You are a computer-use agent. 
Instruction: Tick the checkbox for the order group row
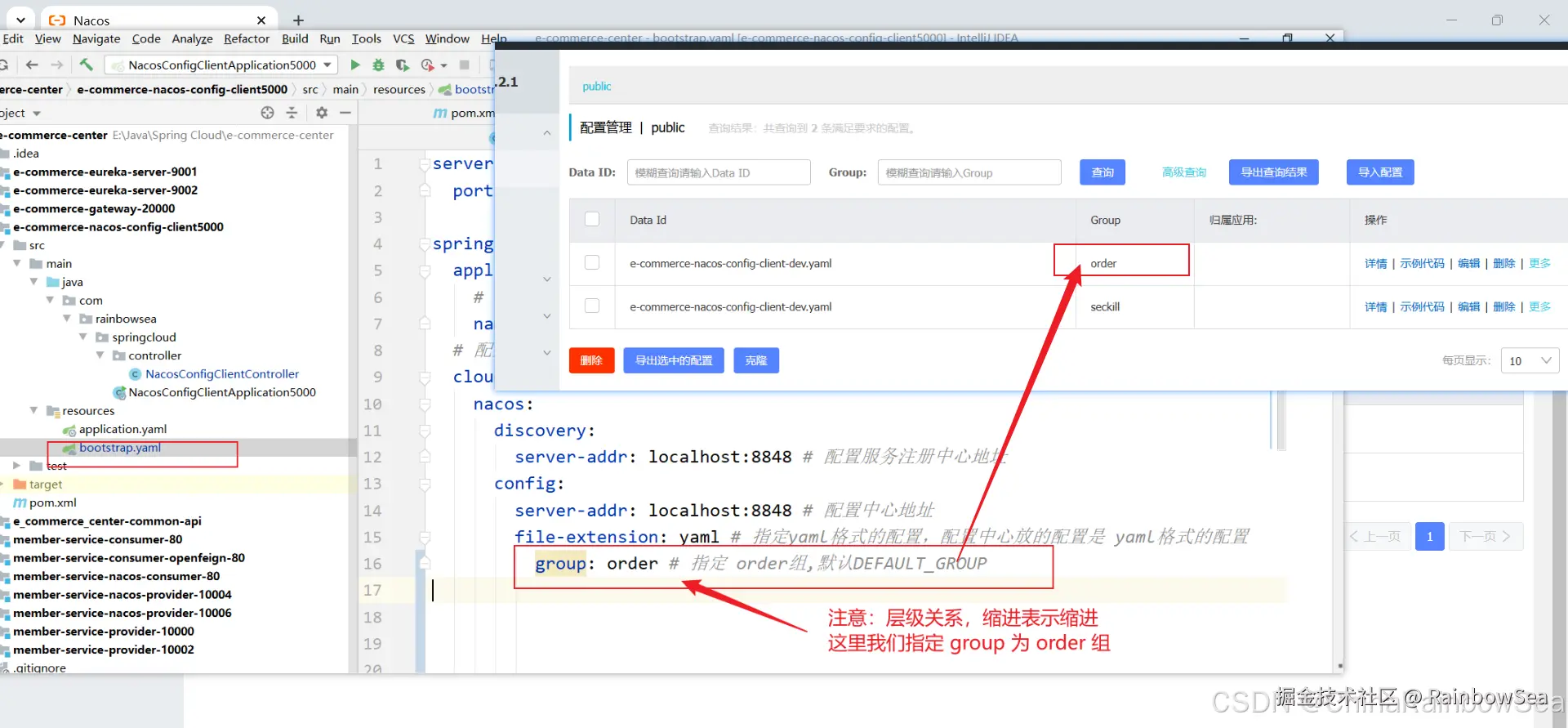point(592,262)
